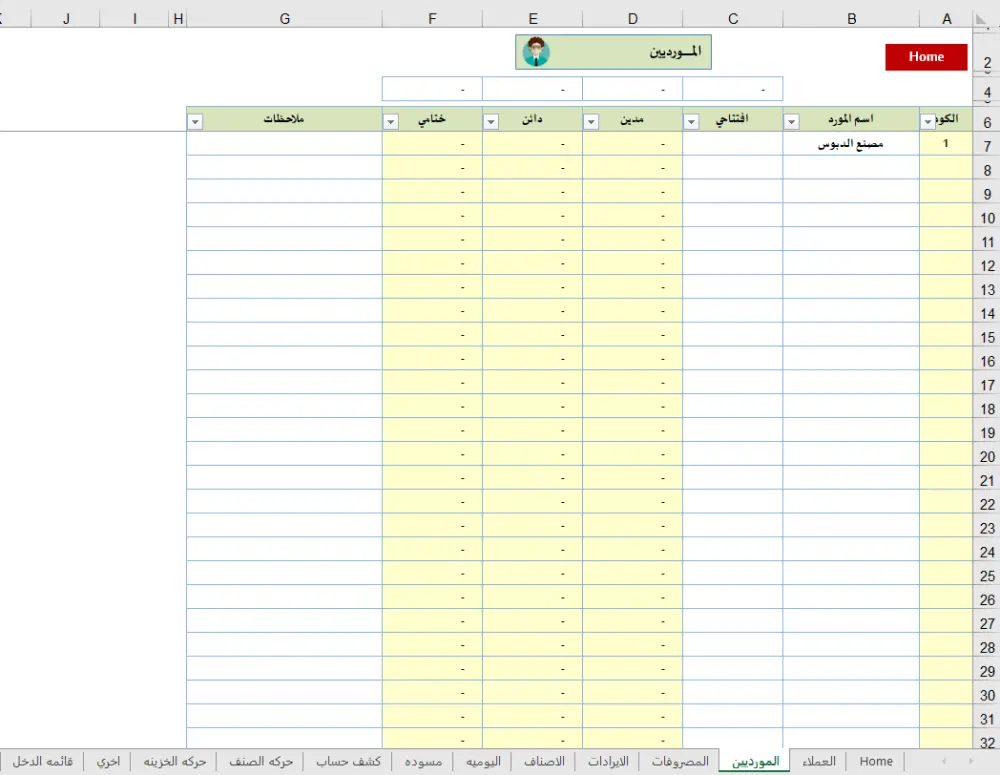The height and width of the screenshot is (775, 1000).
Task: Open filter dropdown on ملاحظات column
Action: point(194,119)
